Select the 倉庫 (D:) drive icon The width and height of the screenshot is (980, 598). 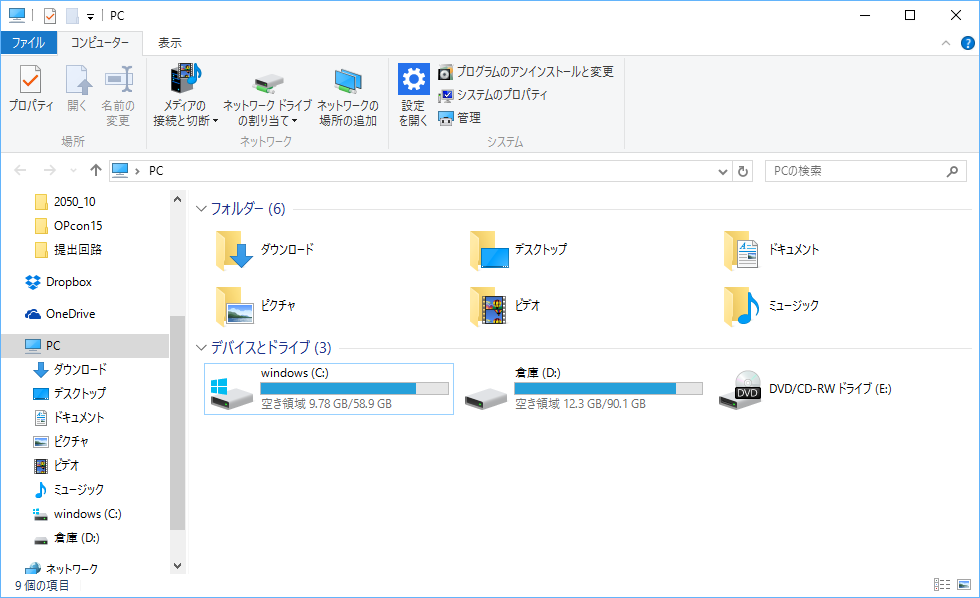click(486, 398)
